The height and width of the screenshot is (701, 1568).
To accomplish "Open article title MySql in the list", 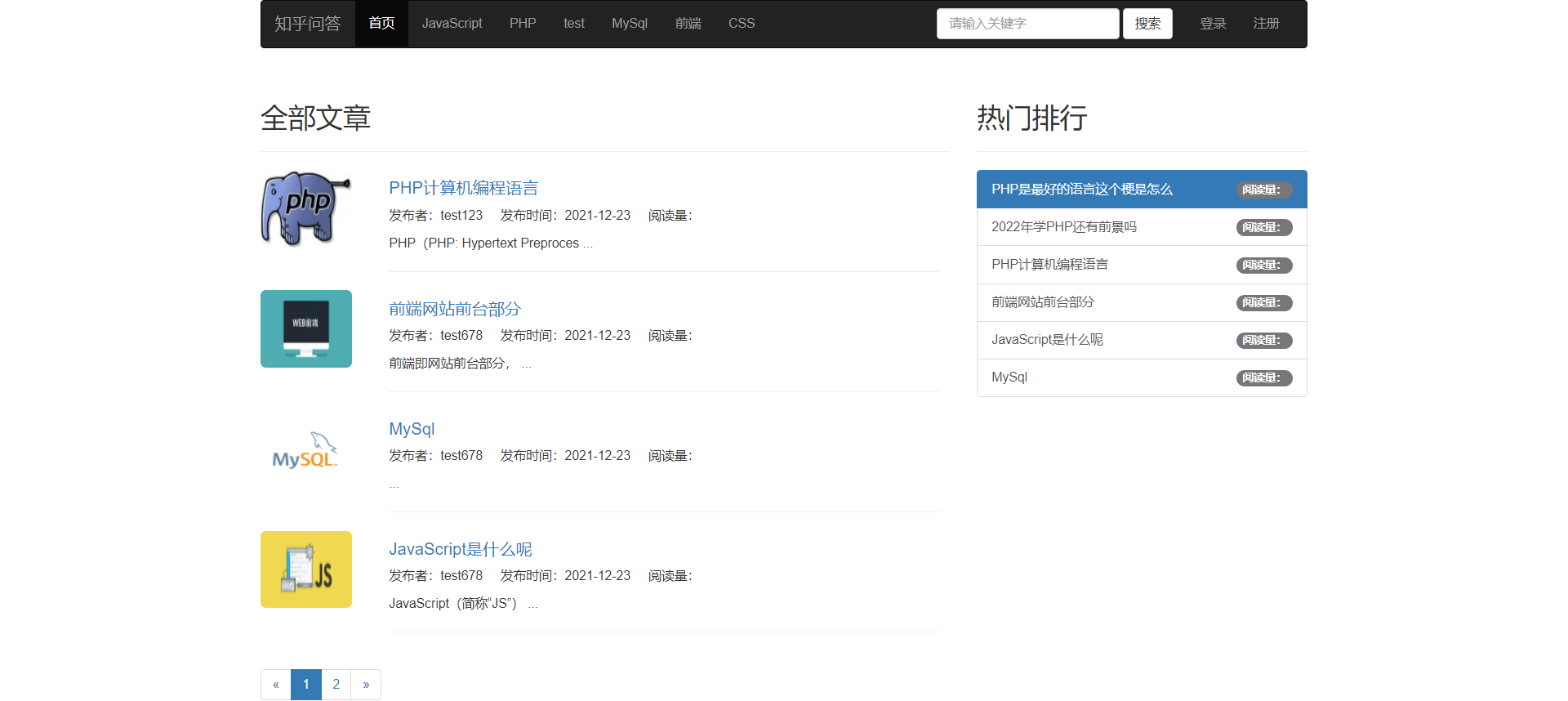I will [x=412, y=429].
